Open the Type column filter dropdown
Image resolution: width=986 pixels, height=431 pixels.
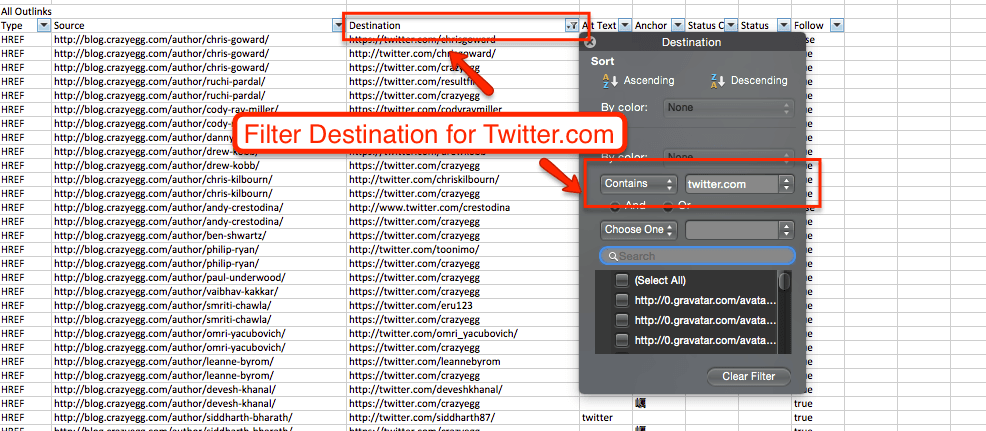[44, 26]
